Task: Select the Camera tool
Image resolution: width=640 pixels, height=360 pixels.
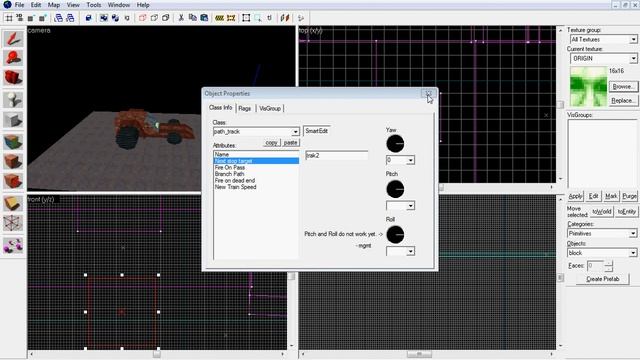Action: click(x=13, y=78)
